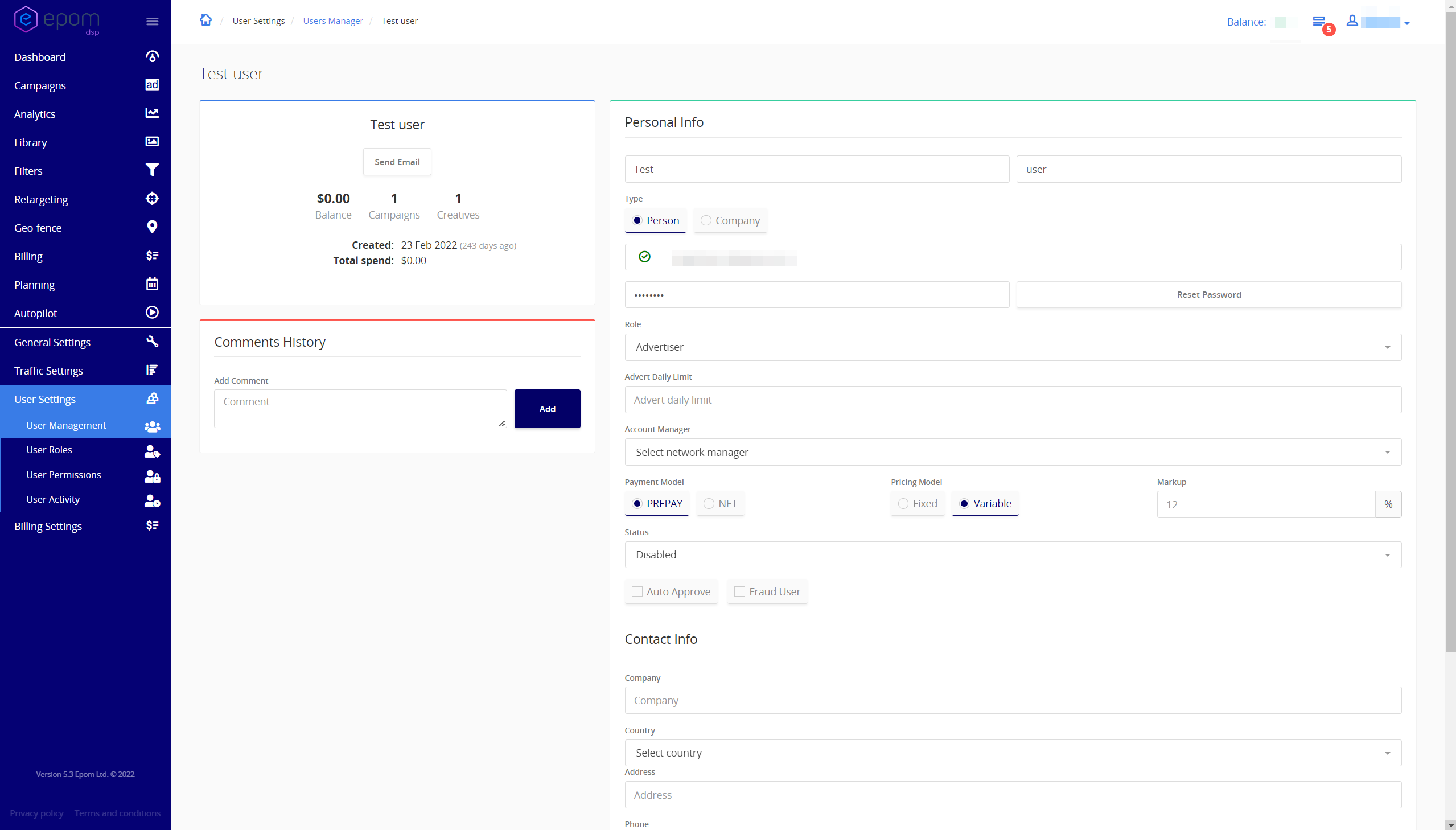This screenshot has height=830, width=1456.
Task: Click the Filters funnel icon
Action: 152,170
